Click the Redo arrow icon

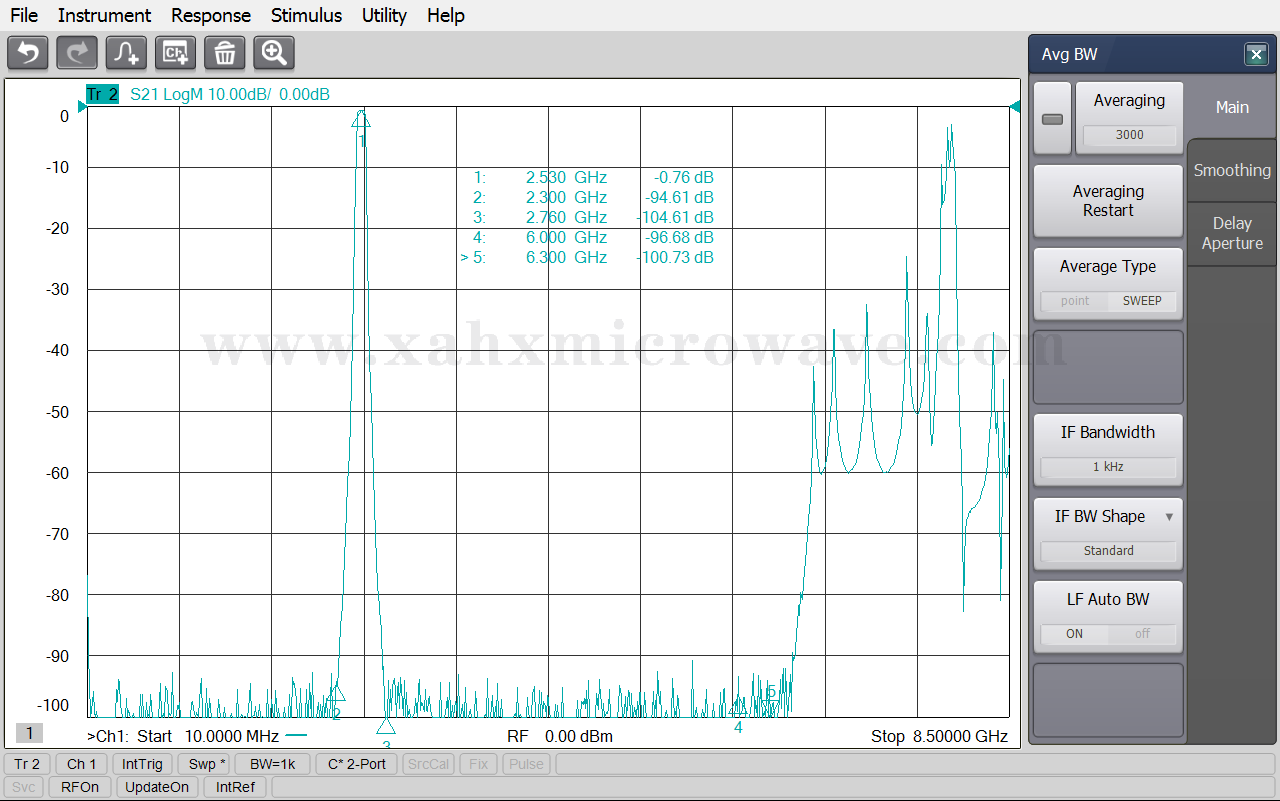click(77, 53)
